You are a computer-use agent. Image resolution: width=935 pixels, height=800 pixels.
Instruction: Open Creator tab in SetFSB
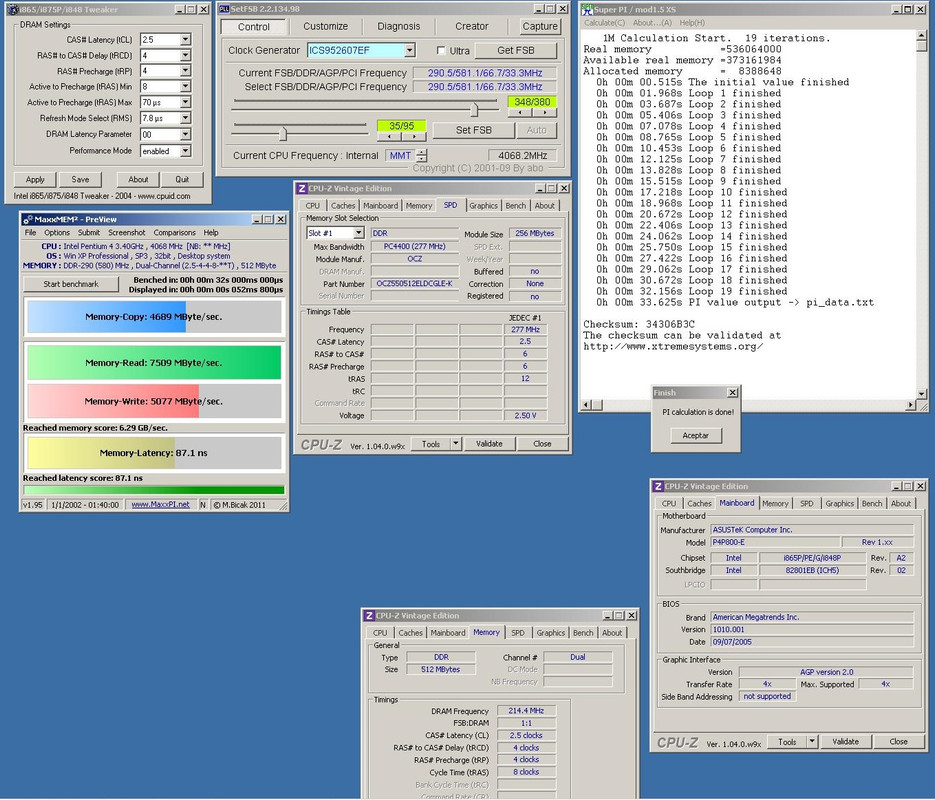click(x=472, y=26)
